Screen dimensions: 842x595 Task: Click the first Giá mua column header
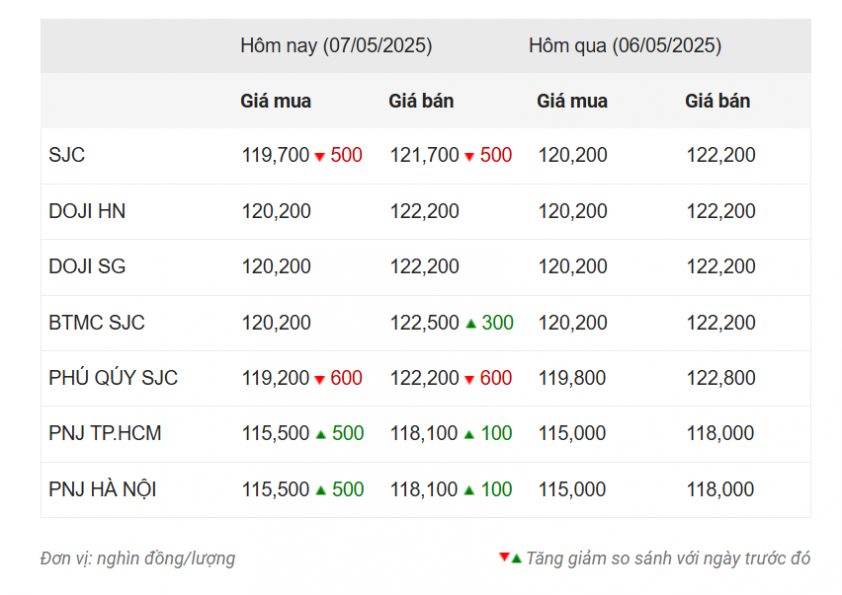[275, 101]
